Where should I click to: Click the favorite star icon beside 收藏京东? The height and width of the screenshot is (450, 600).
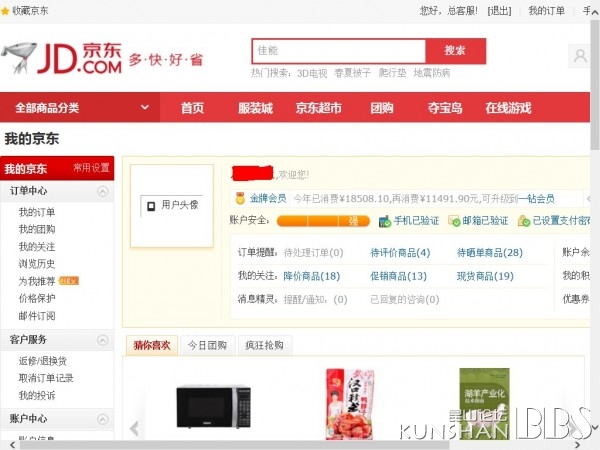coord(5,11)
